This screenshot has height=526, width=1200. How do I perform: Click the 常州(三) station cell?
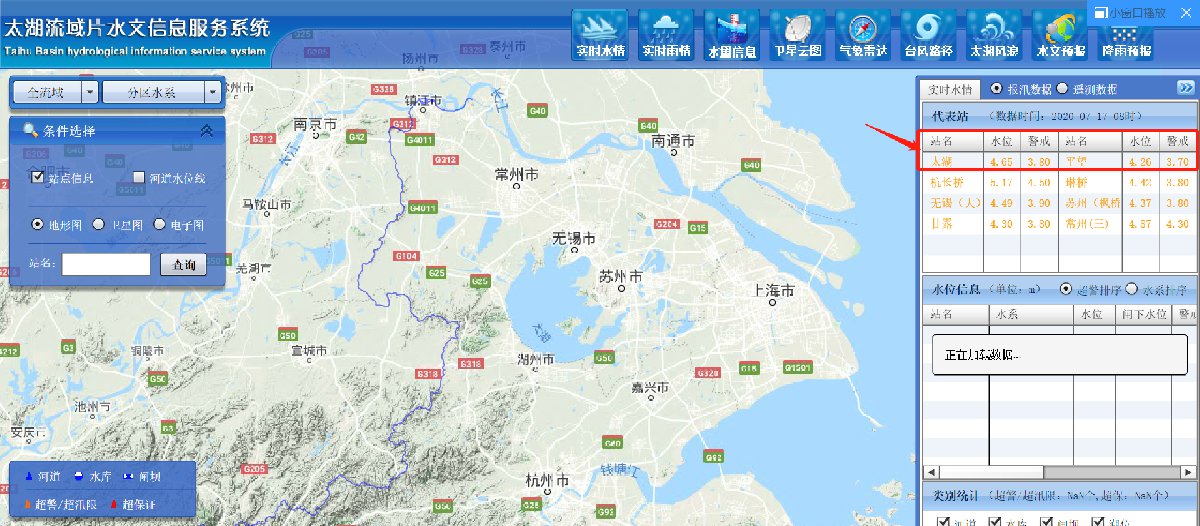coord(1089,224)
